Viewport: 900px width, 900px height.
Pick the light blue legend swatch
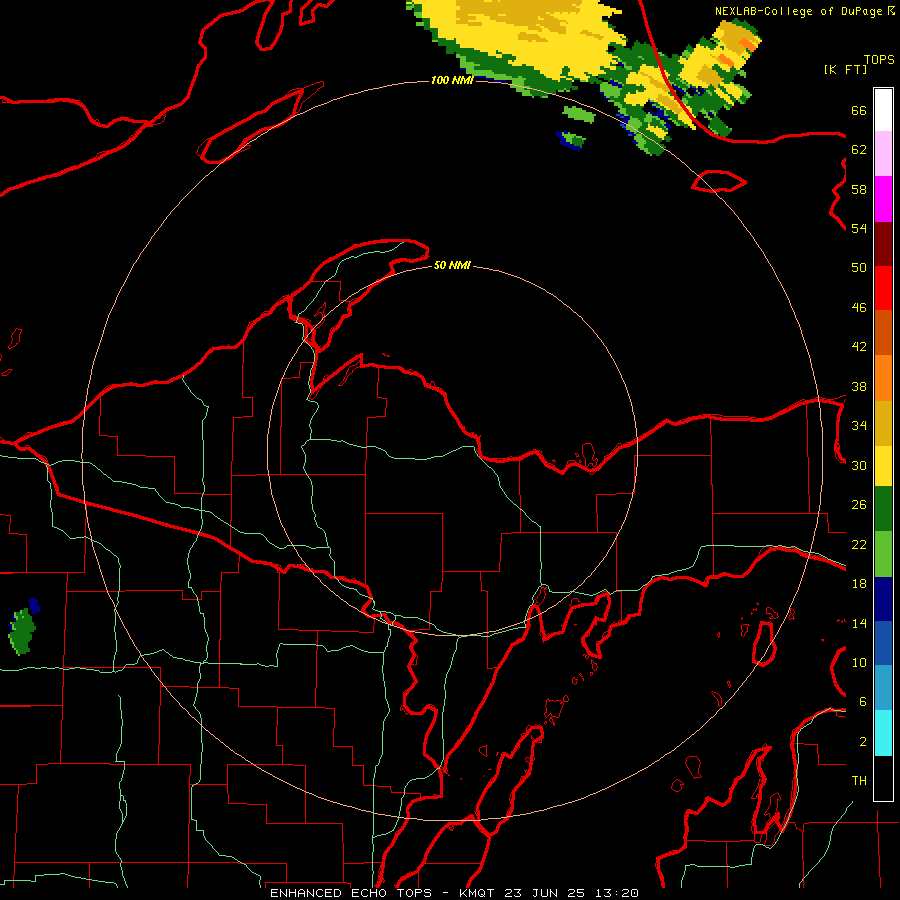coord(883,688)
